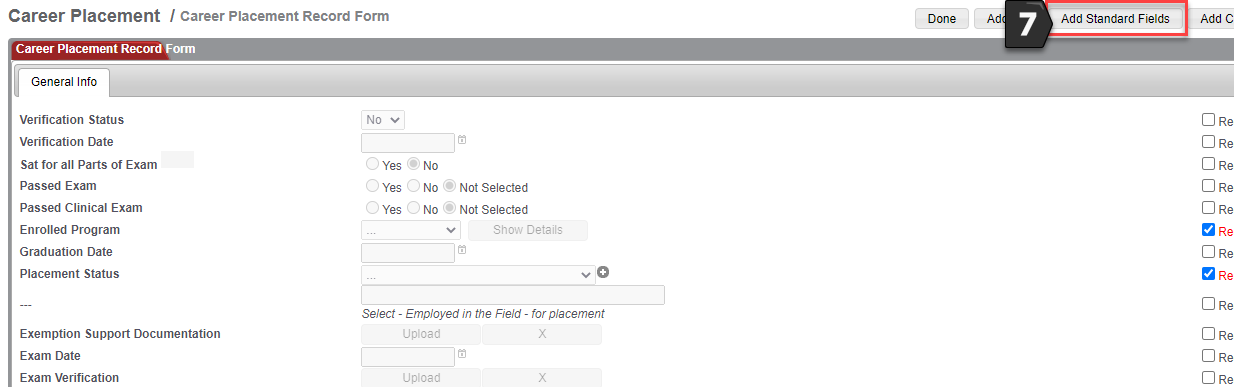Image resolution: width=1234 pixels, height=387 pixels.
Task: Clear Exemption Support Documentation with X
Action: [542, 334]
